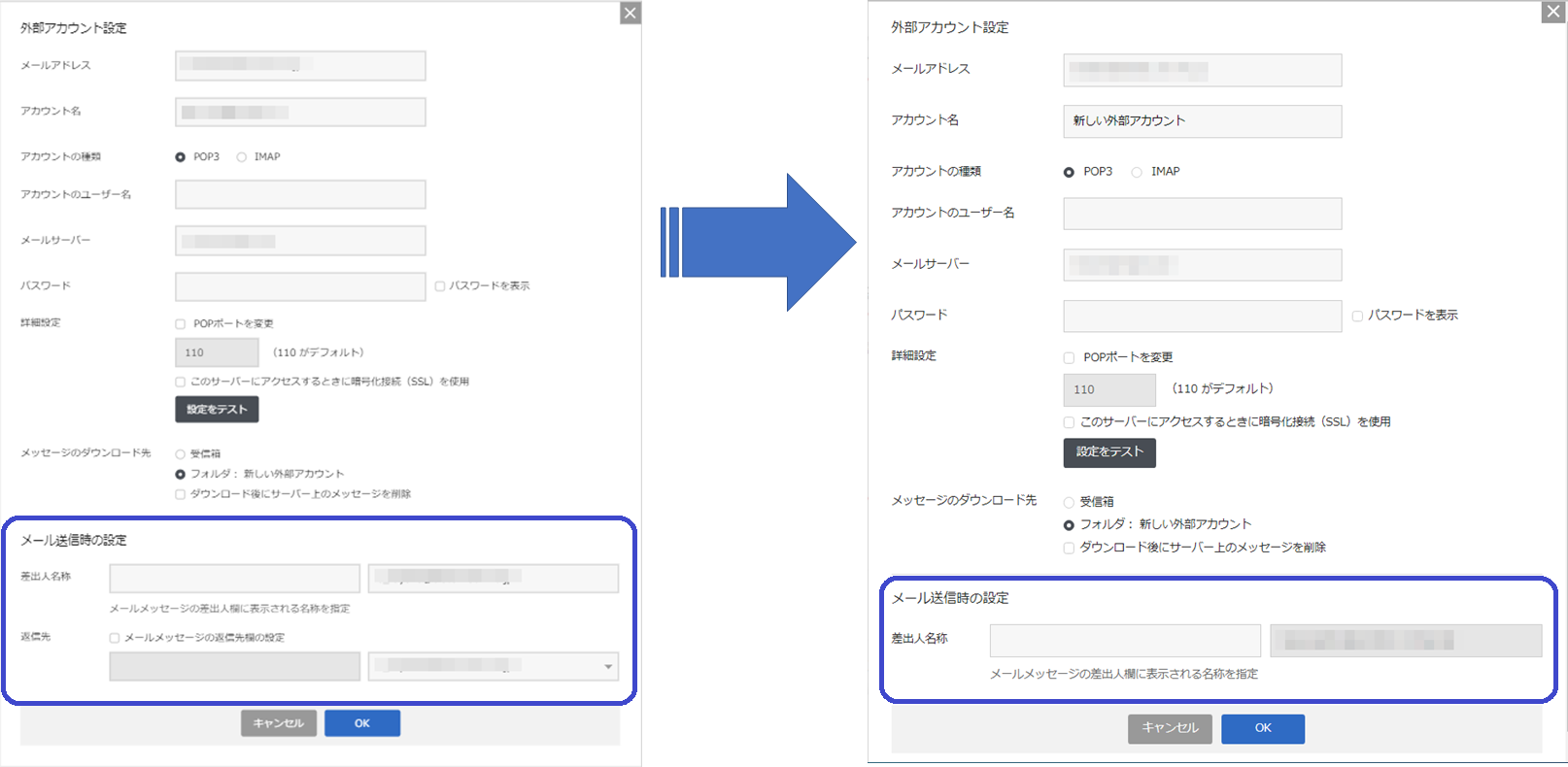Screen dimensions: 1568x767
Task: Toggle POPポートを変更 checkbox in right dialog
Action: tap(1070, 357)
